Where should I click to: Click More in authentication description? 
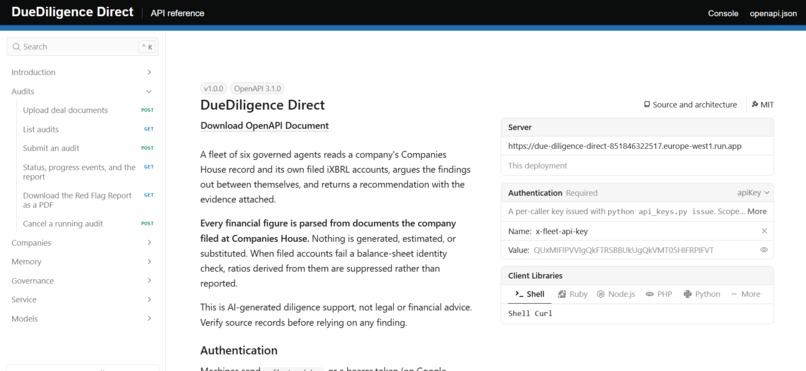click(x=757, y=211)
